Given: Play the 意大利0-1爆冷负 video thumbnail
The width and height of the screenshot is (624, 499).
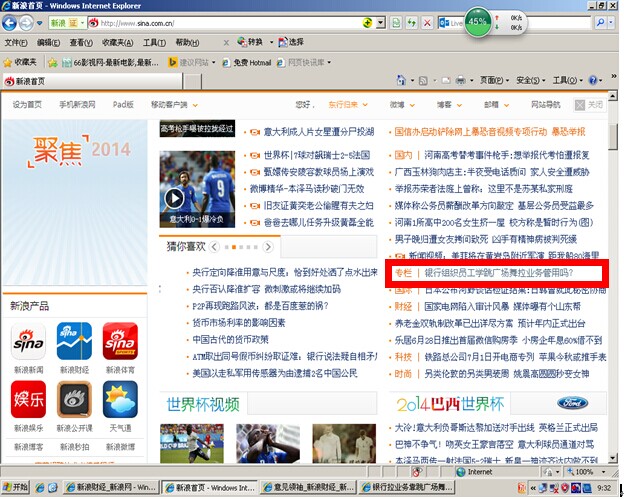Looking at the screenshot, I should point(197,189).
